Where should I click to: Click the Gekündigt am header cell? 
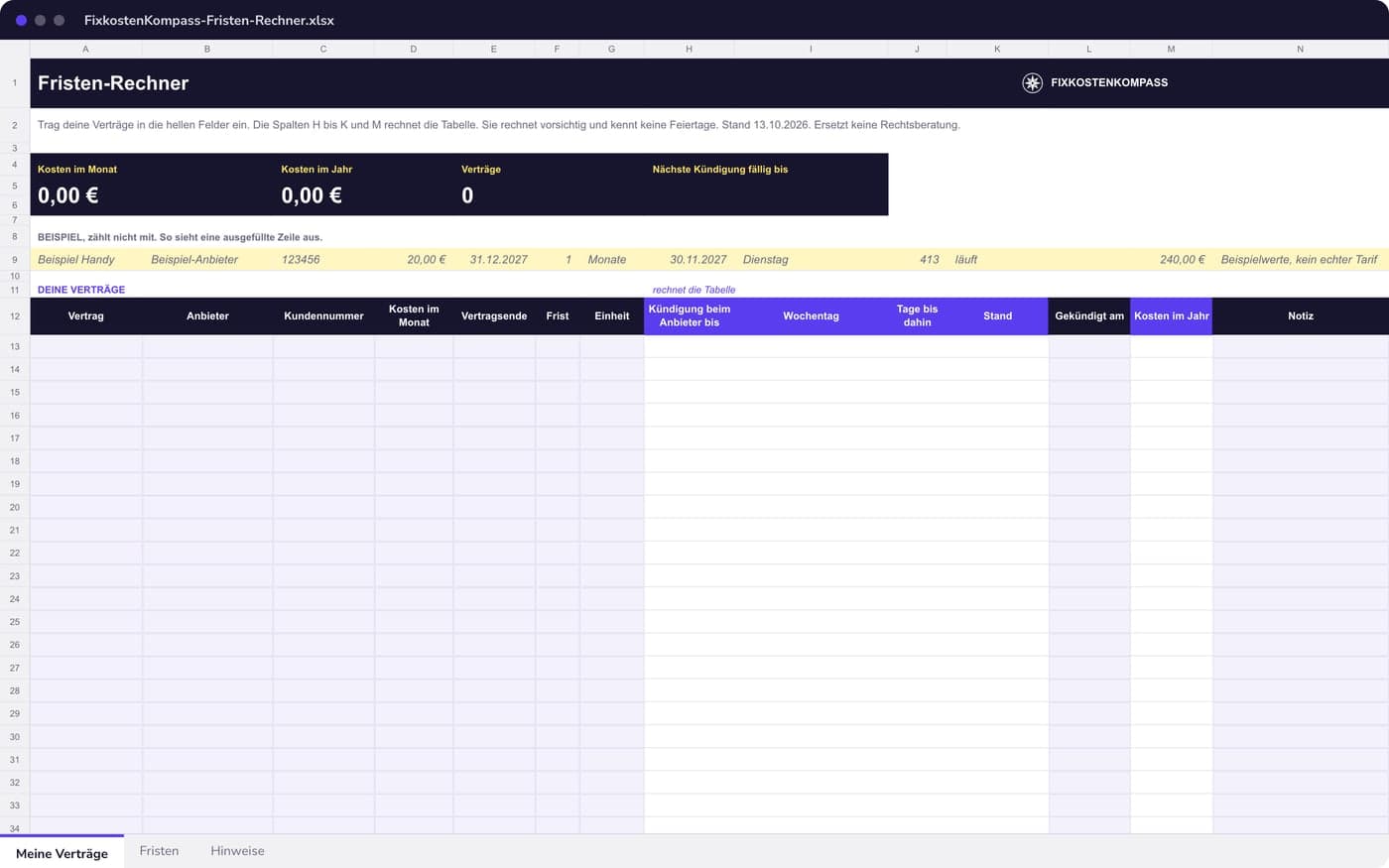point(1089,316)
